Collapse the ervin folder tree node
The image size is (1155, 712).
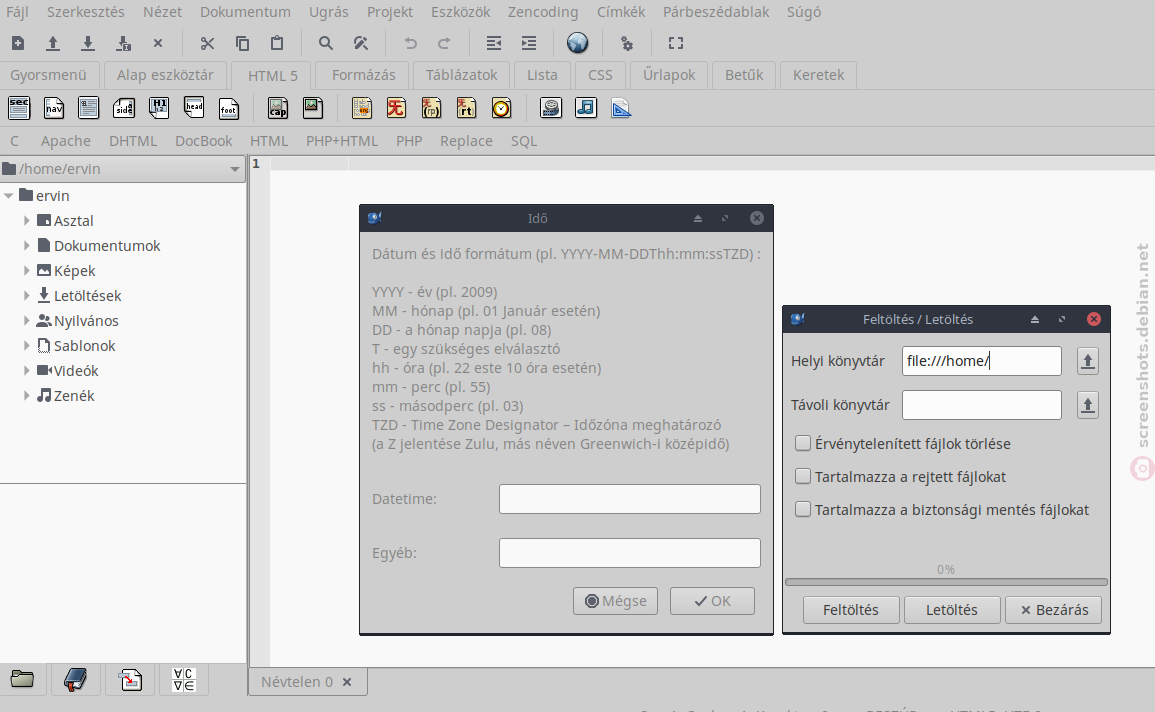pos(9,196)
